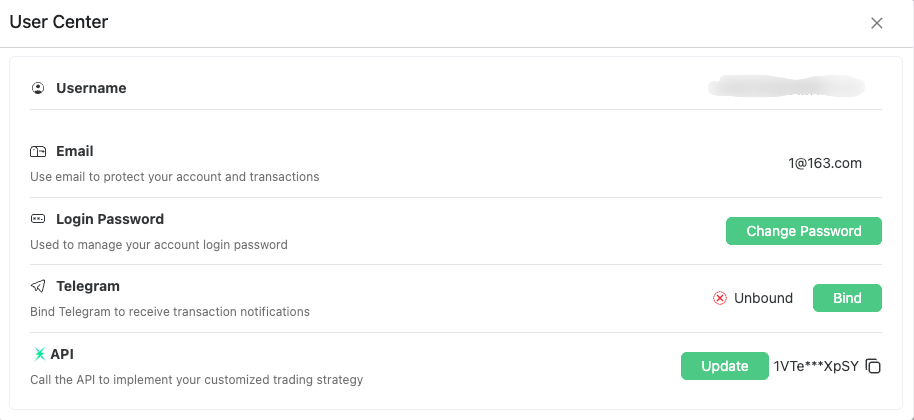Click the User Center title
This screenshot has width=914, height=420.
click(x=59, y=22)
